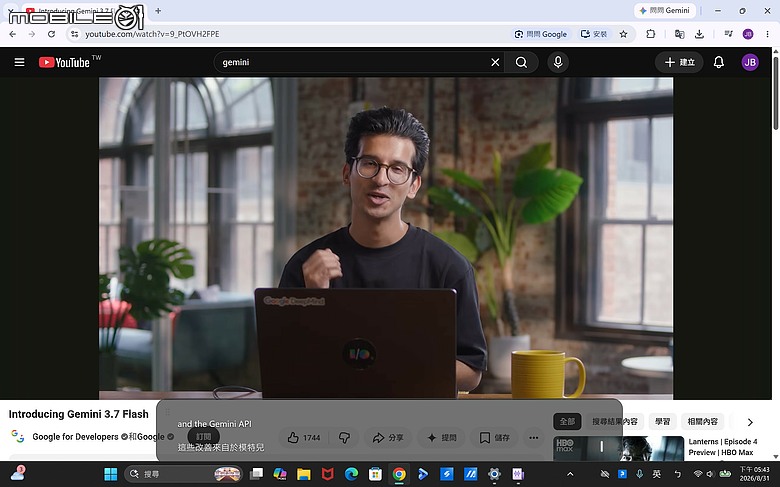780x487 pixels.
Task: Select the 全部 filter chip
Action: [x=567, y=422]
